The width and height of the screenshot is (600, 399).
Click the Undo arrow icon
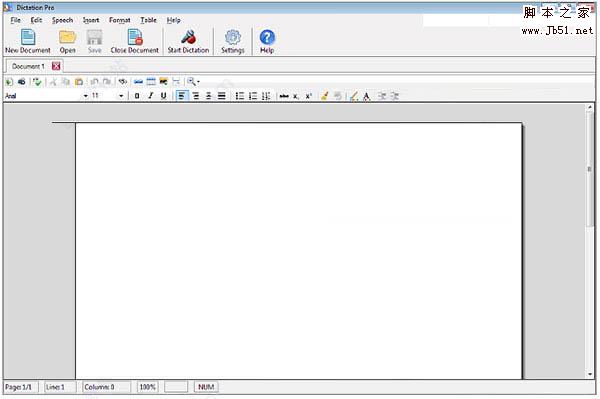pos(95,81)
